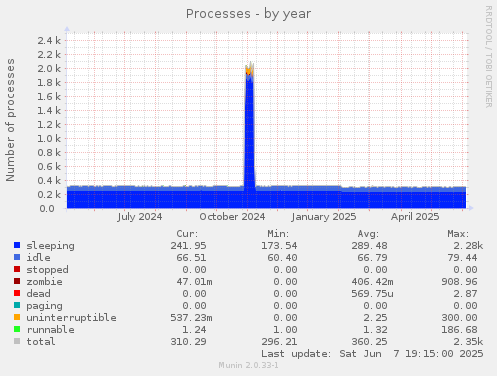The width and height of the screenshot is (497, 376).
Task: Click the zombie legend color swatch
Action: (x=17, y=281)
